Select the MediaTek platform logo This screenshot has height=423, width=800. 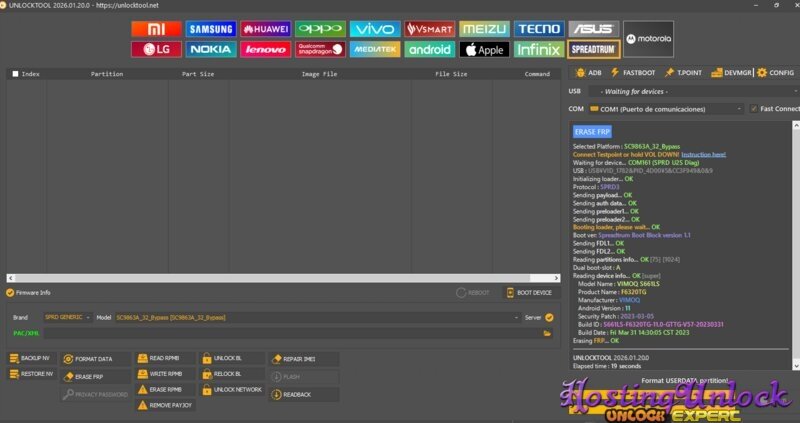point(375,49)
